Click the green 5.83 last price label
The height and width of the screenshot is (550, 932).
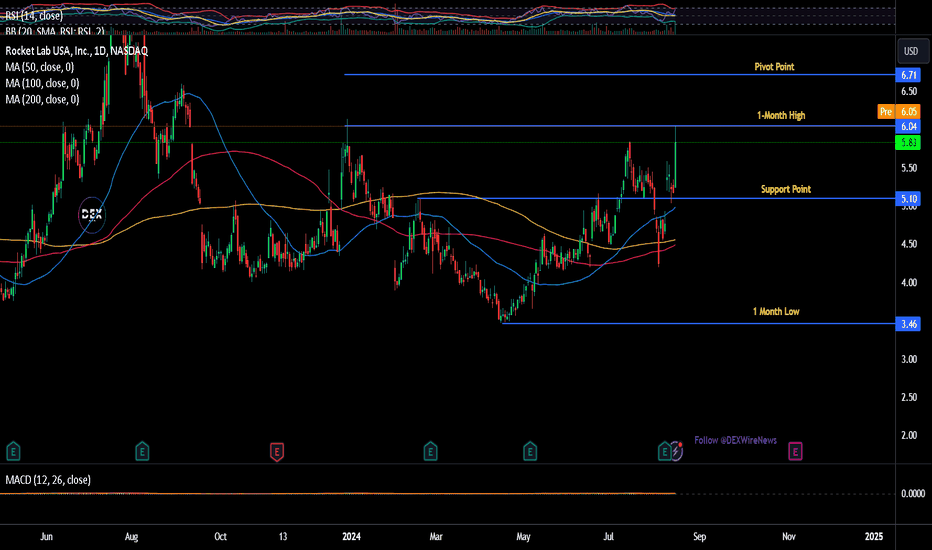point(908,143)
